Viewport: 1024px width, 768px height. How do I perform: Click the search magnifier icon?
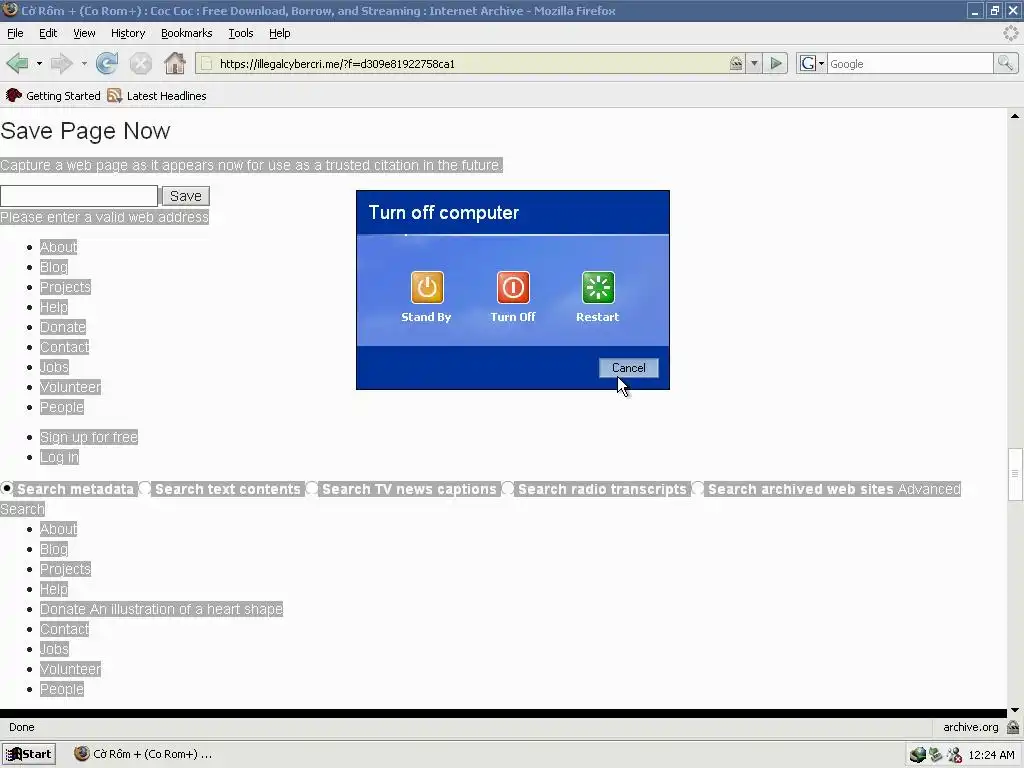click(x=1005, y=63)
